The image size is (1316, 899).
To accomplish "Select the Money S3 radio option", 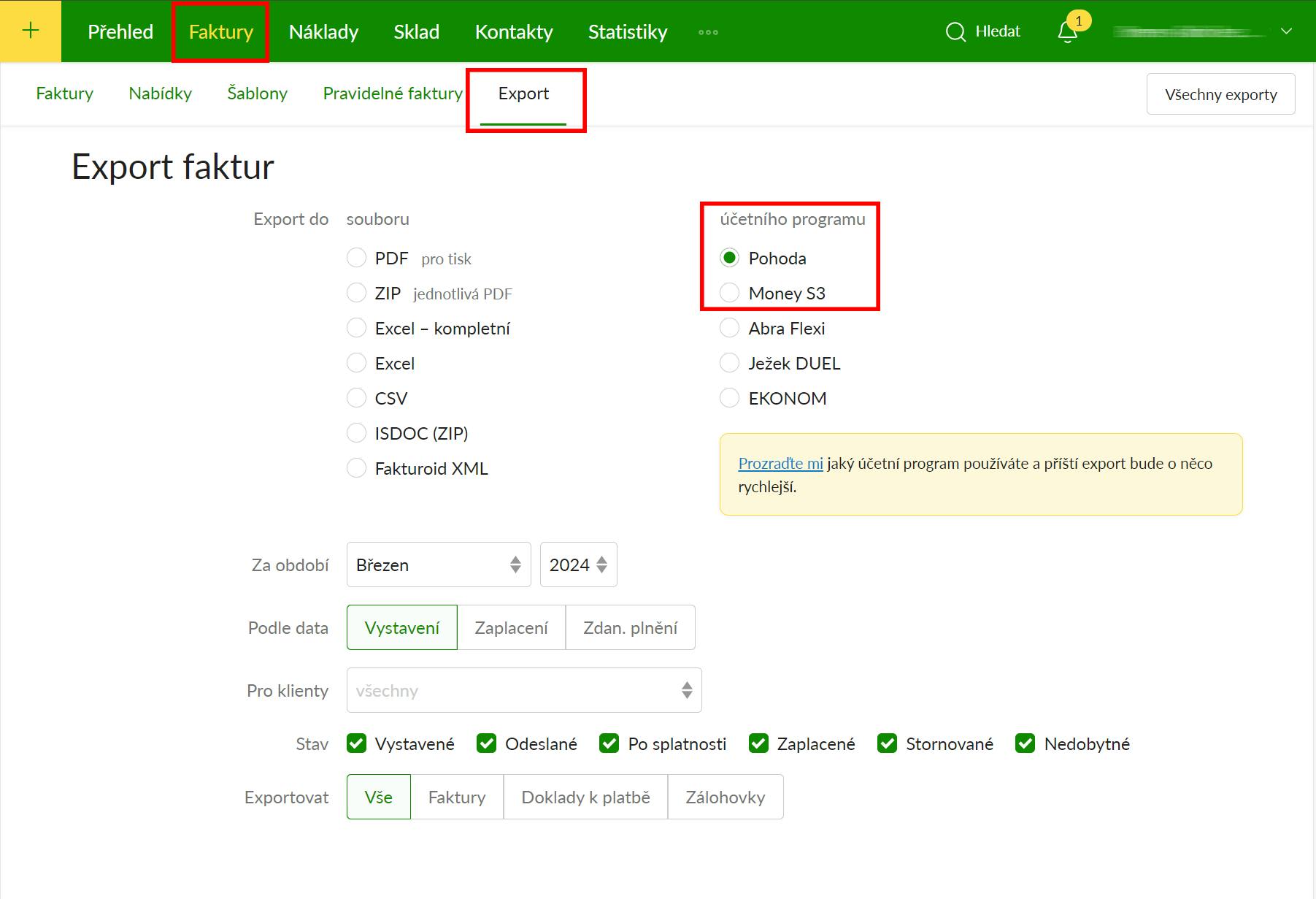I will click(x=729, y=293).
